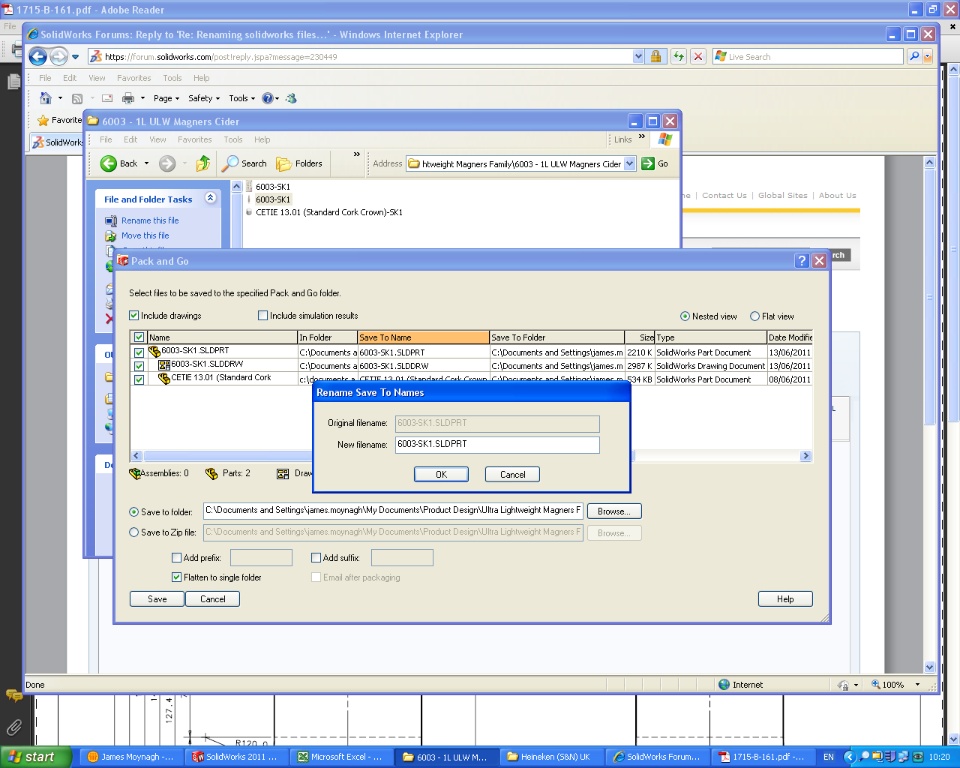Click the New filename input field
Screen dimensions: 960x768
[497, 445]
